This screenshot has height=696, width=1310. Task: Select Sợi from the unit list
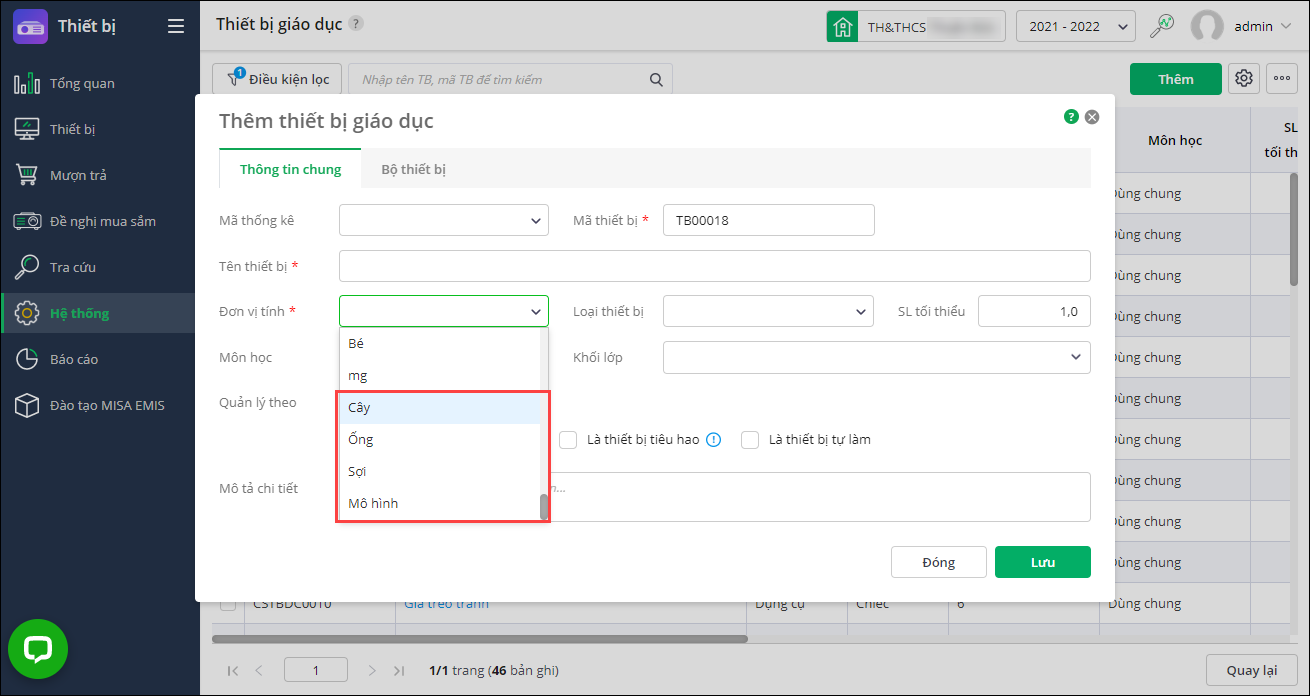[x=440, y=471]
